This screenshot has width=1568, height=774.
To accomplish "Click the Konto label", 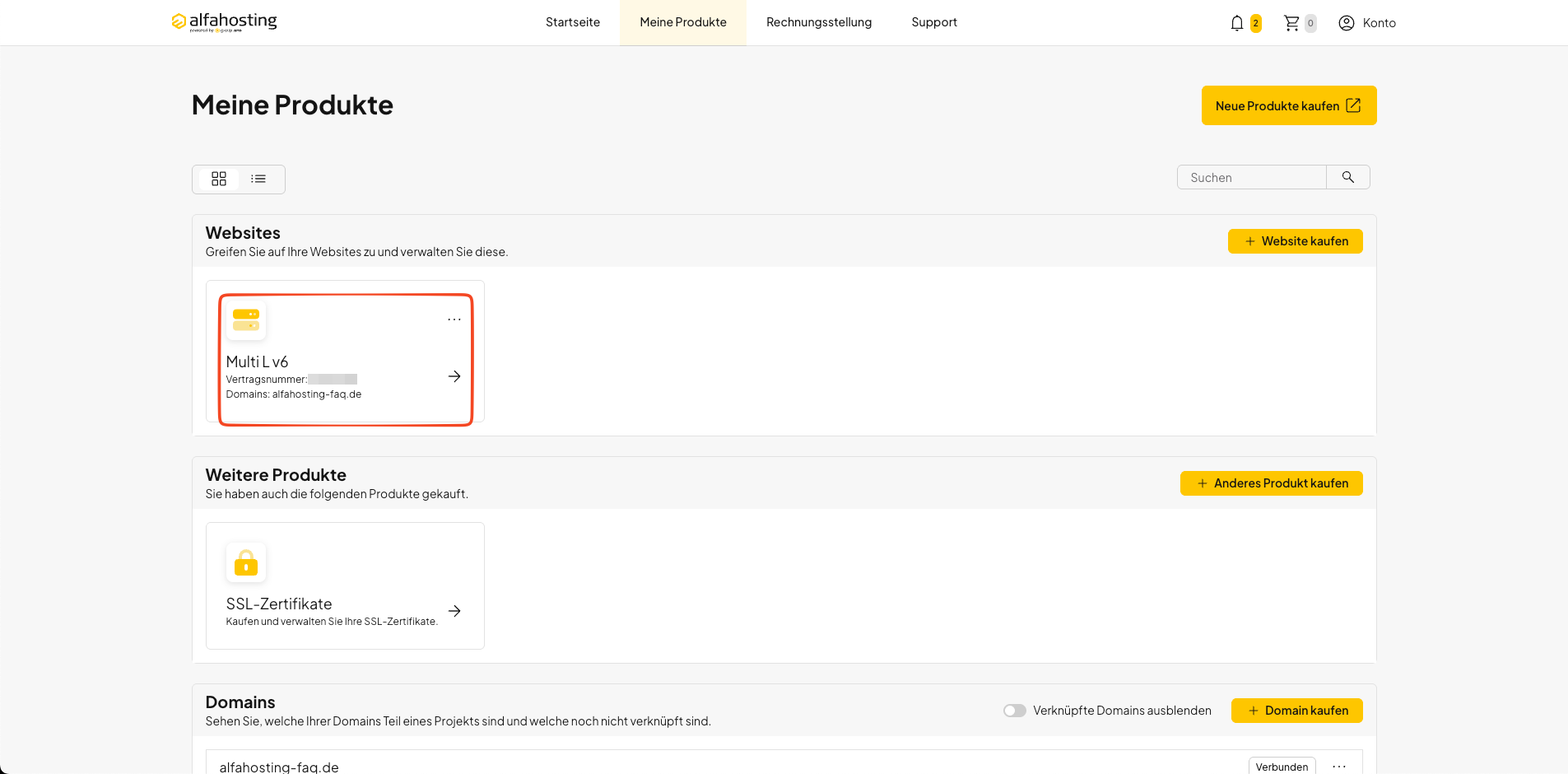I will coord(1380,23).
